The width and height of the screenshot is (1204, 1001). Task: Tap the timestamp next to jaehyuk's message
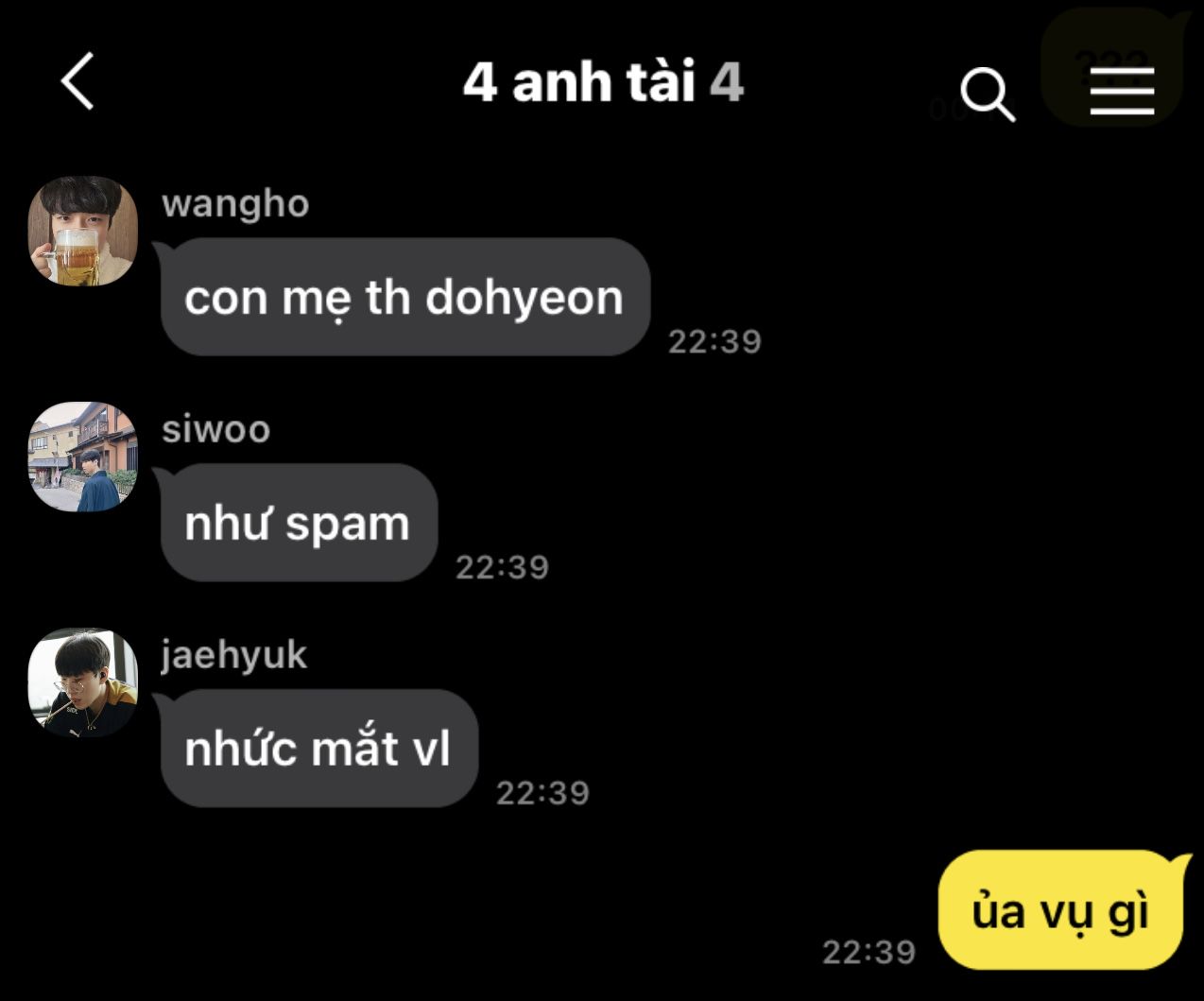[542, 793]
